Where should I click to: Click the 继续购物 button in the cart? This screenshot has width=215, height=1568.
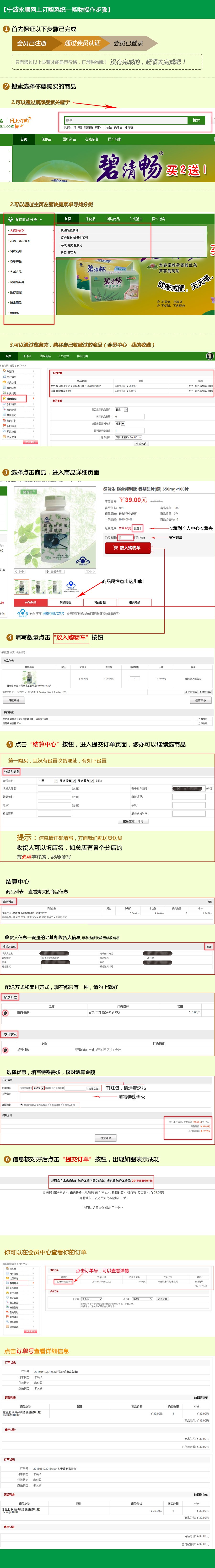(x=14, y=700)
